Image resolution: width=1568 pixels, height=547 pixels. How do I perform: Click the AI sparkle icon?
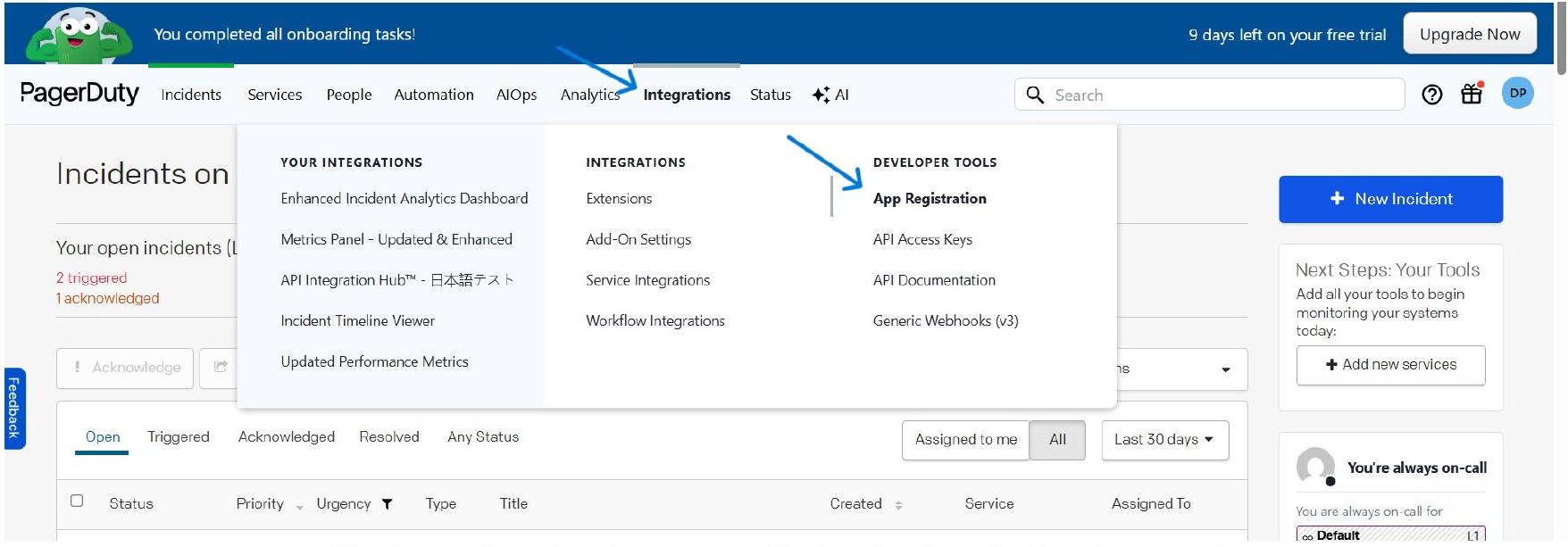coord(822,95)
